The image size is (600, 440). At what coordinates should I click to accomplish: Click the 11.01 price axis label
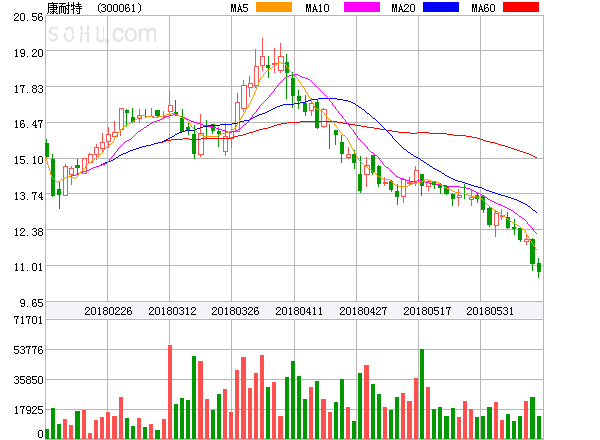[29, 267]
